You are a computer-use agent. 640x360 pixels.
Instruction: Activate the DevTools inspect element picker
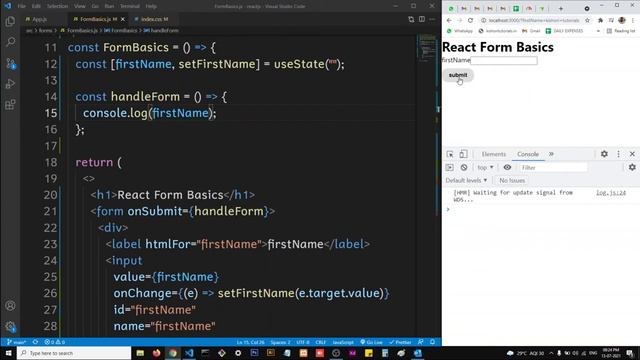pyautogui.click(x=450, y=154)
